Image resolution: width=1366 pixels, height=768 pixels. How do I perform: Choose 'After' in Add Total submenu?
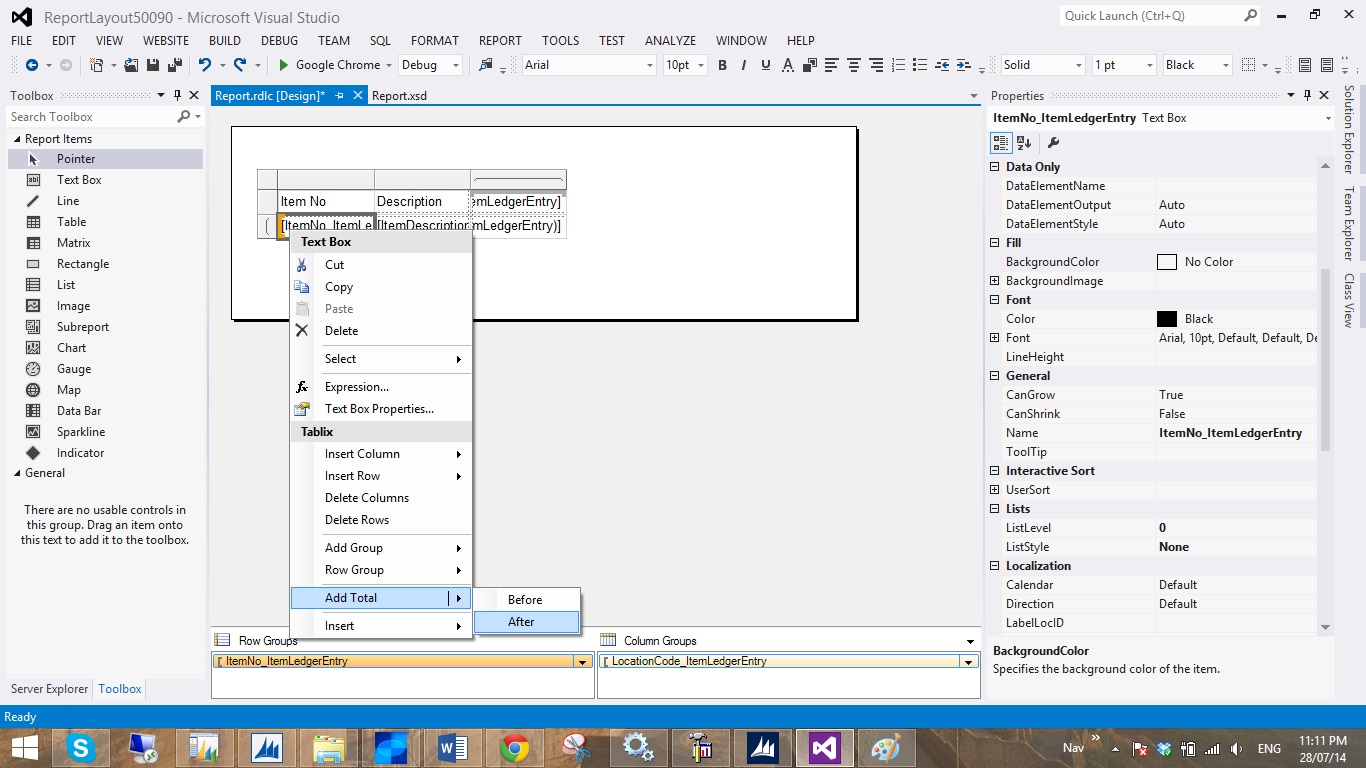click(x=521, y=622)
